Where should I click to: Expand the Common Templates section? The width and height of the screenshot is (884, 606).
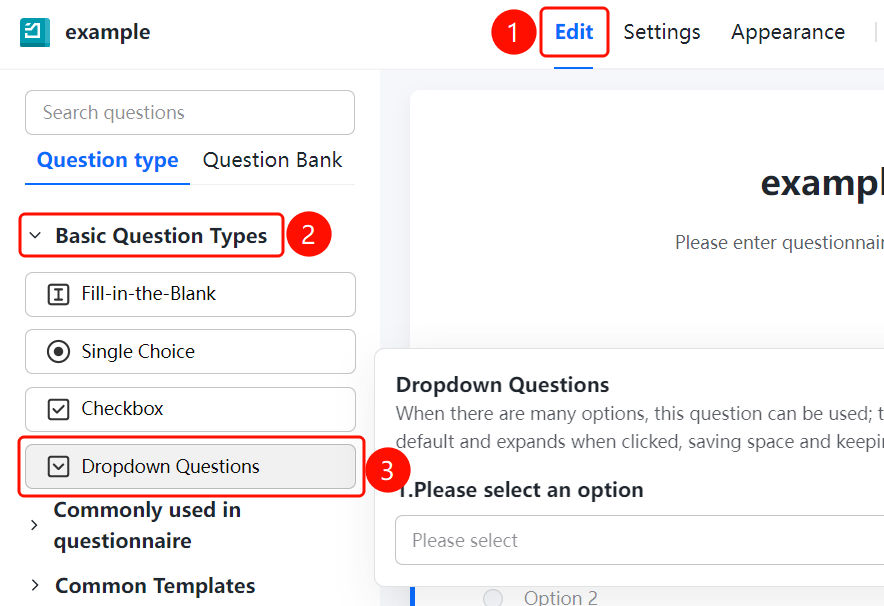click(35, 585)
